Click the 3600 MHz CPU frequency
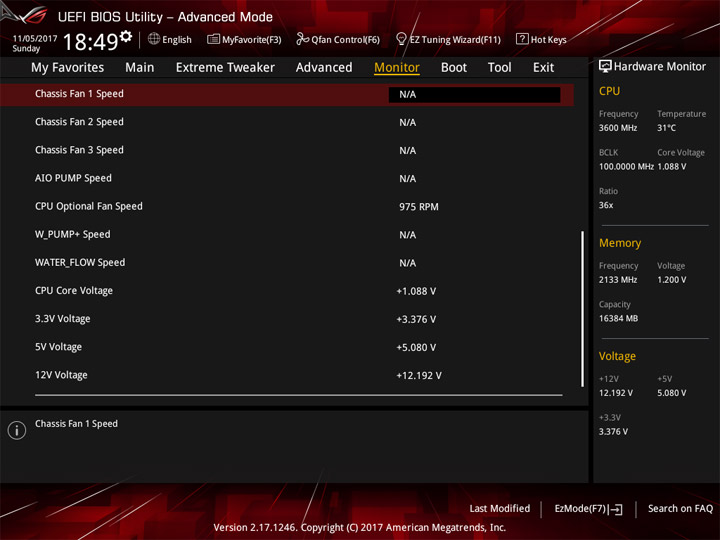Screen dimensions: 720x540 coord(618,128)
